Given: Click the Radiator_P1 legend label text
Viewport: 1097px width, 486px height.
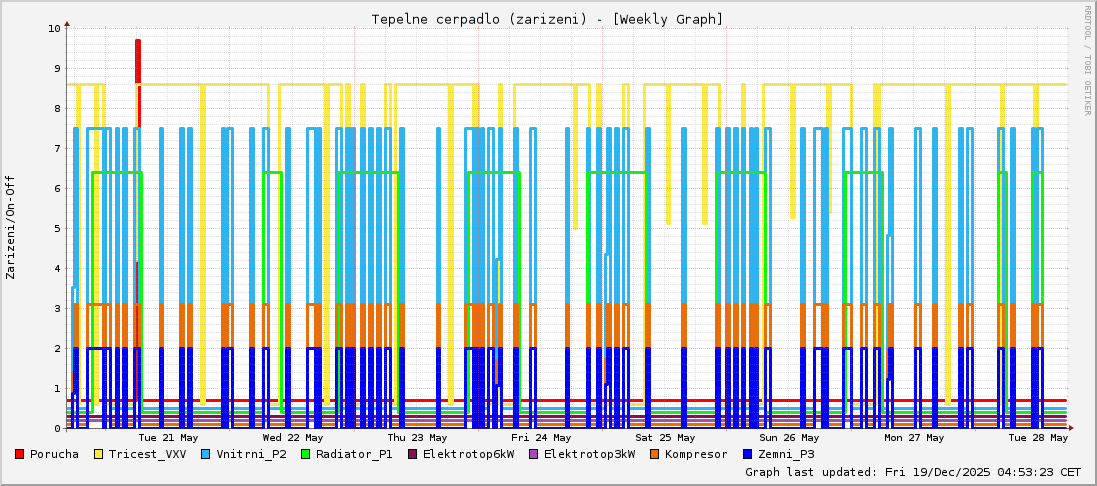Looking at the screenshot, I should coord(354,454).
